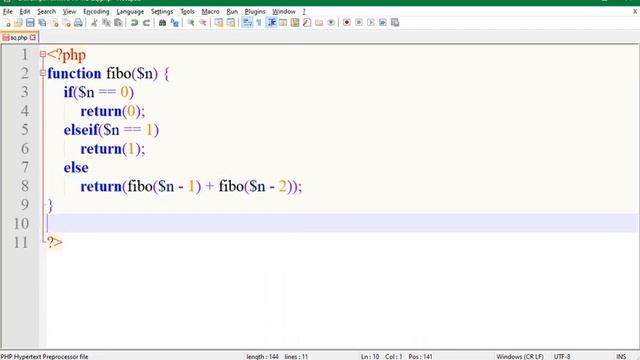Open the View menu
The image size is (640, 360).
[x=69, y=11]
